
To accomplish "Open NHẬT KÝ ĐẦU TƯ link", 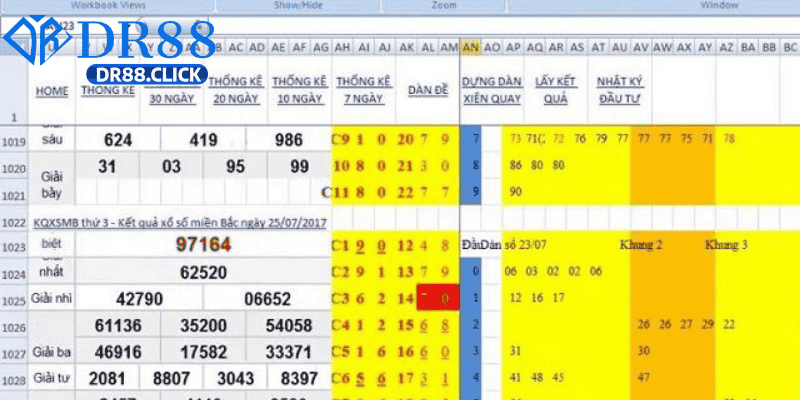I will 619,91.
